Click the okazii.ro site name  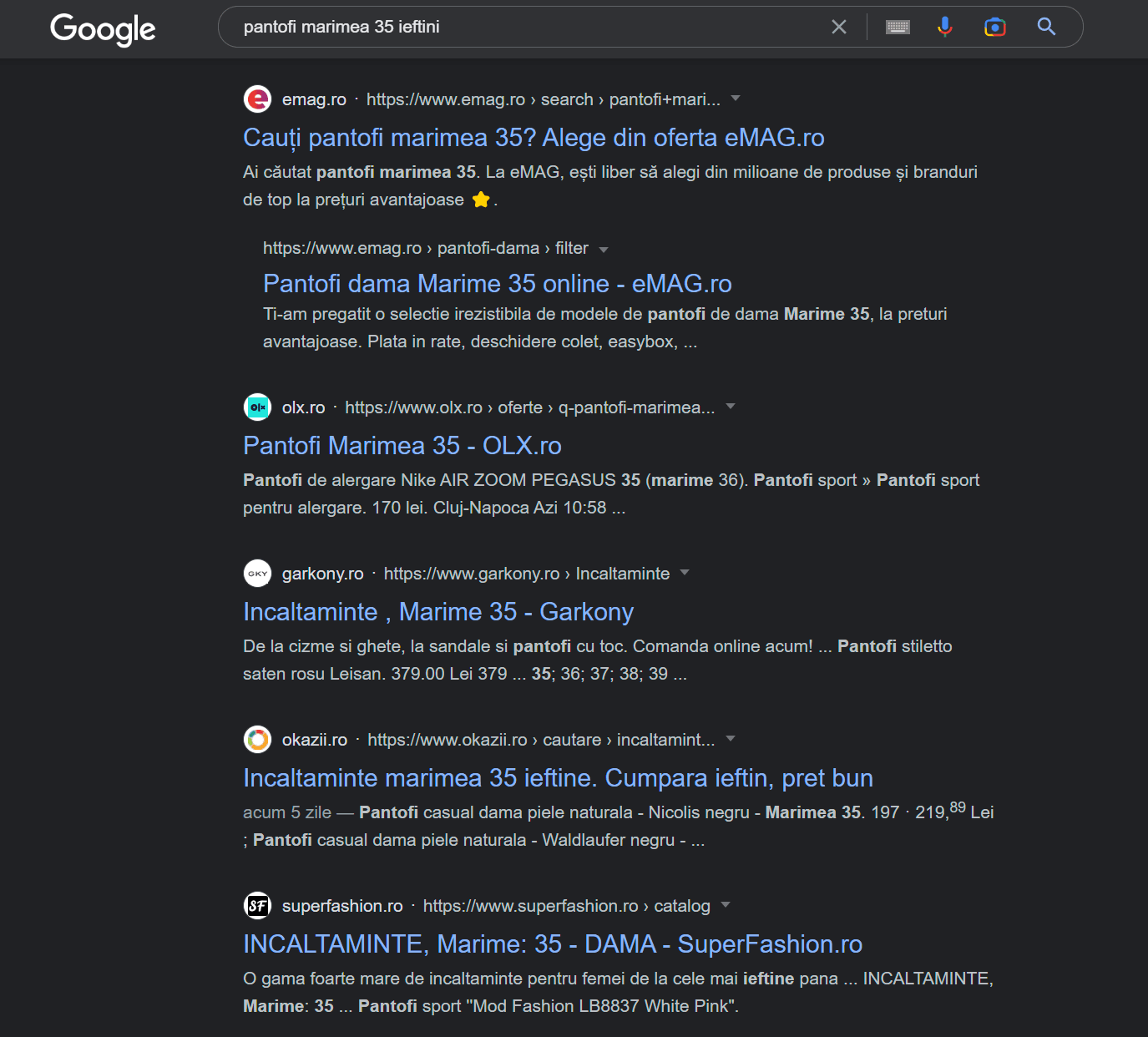coord(315,740)
